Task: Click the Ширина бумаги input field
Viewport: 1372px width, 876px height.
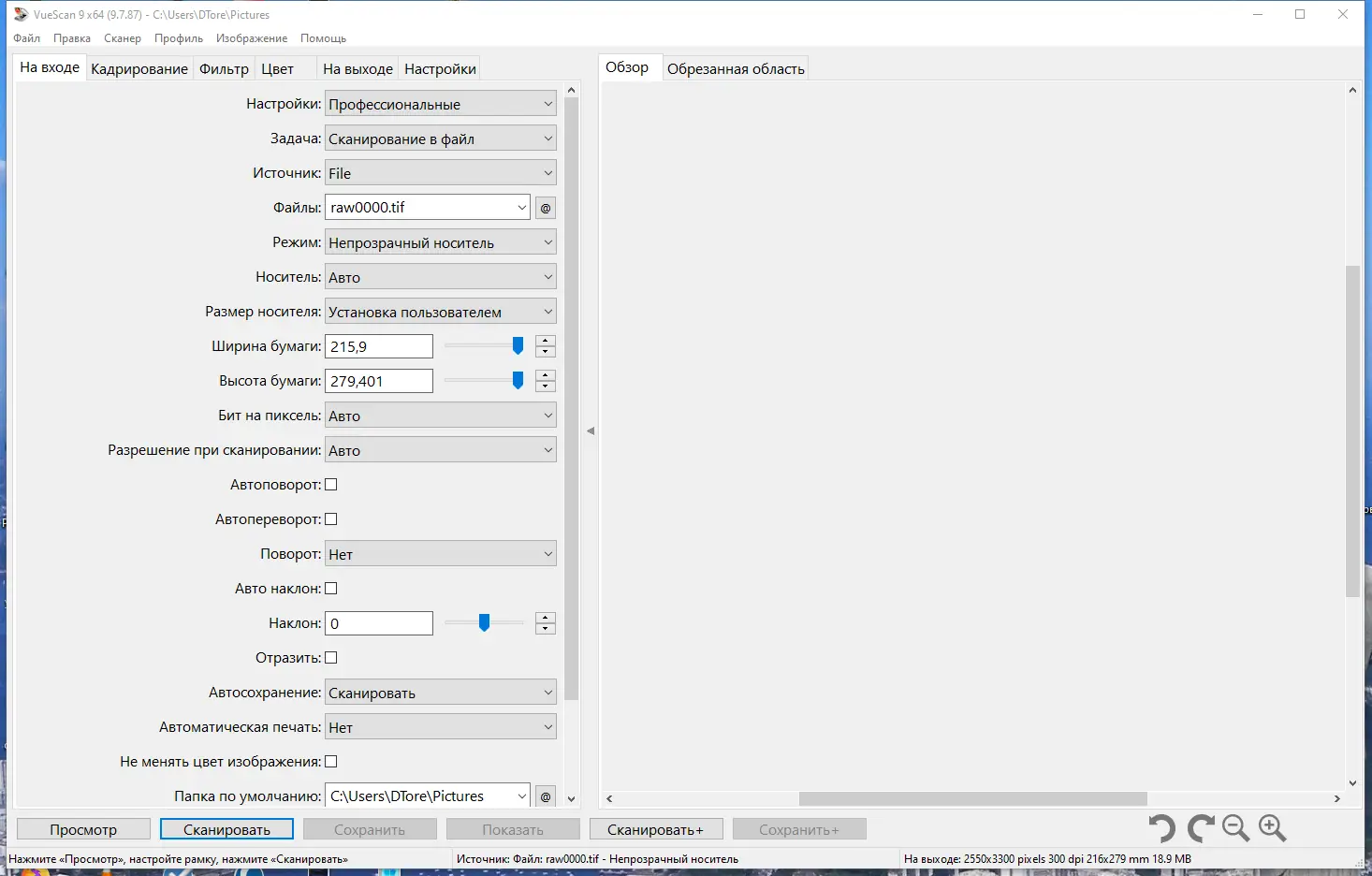Action: (379, 346)
